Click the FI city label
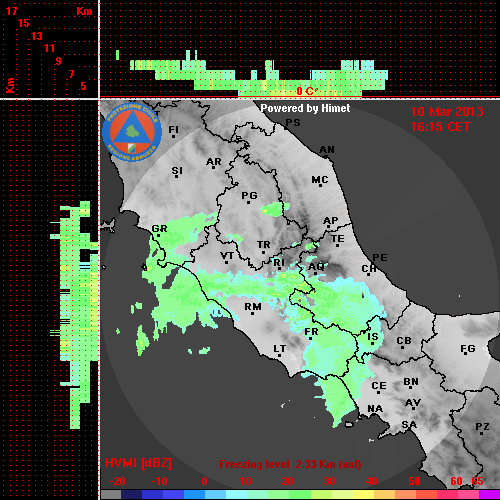 click(173, 129)
